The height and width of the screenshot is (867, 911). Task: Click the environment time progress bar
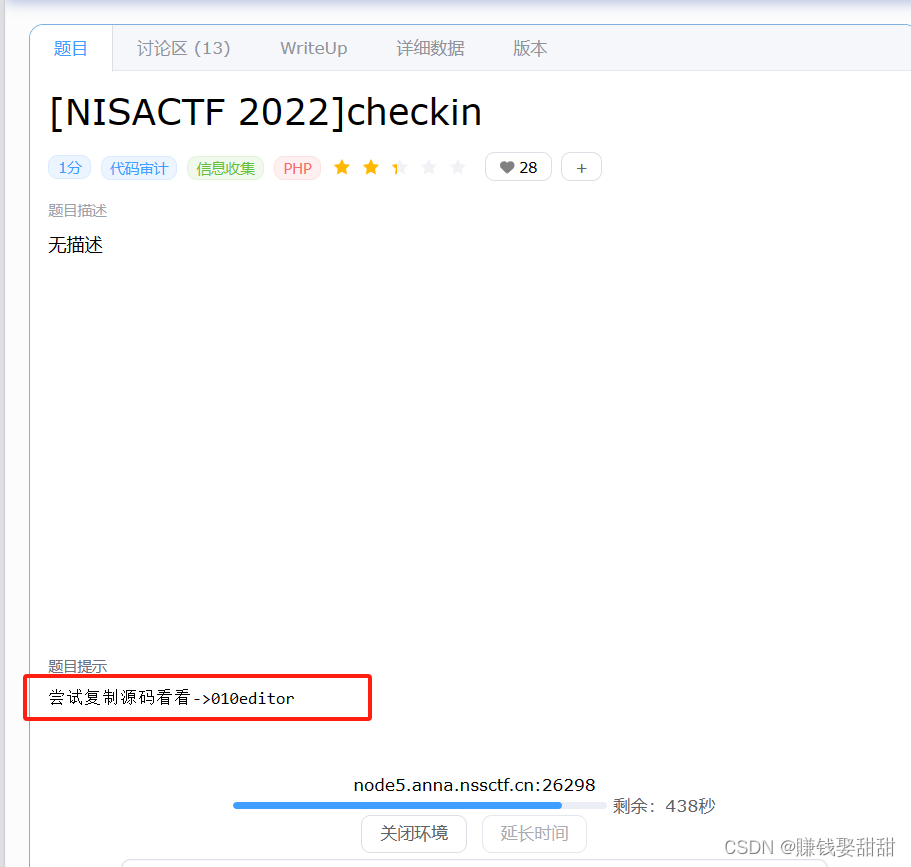pos(420,805)
